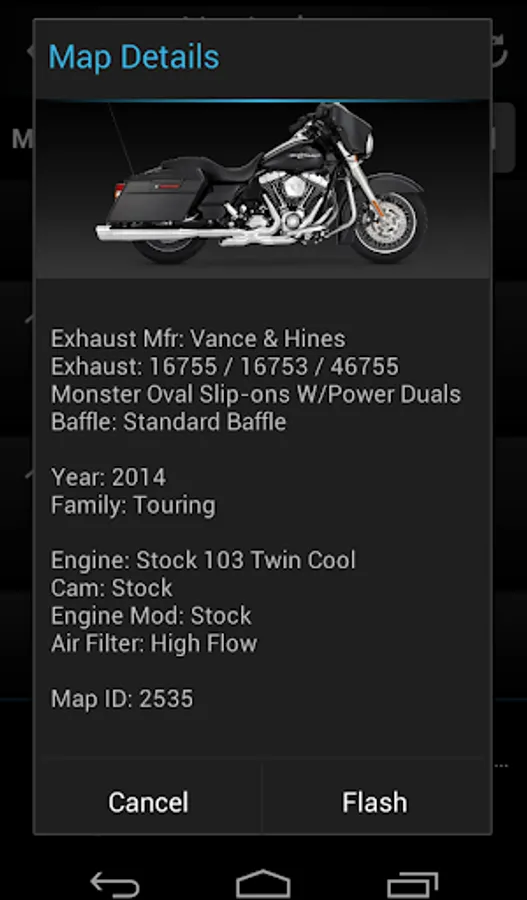Tap the Family: Touring entry
The width and height of the screenshot is (527, 900).
click(x=133, y=505)
